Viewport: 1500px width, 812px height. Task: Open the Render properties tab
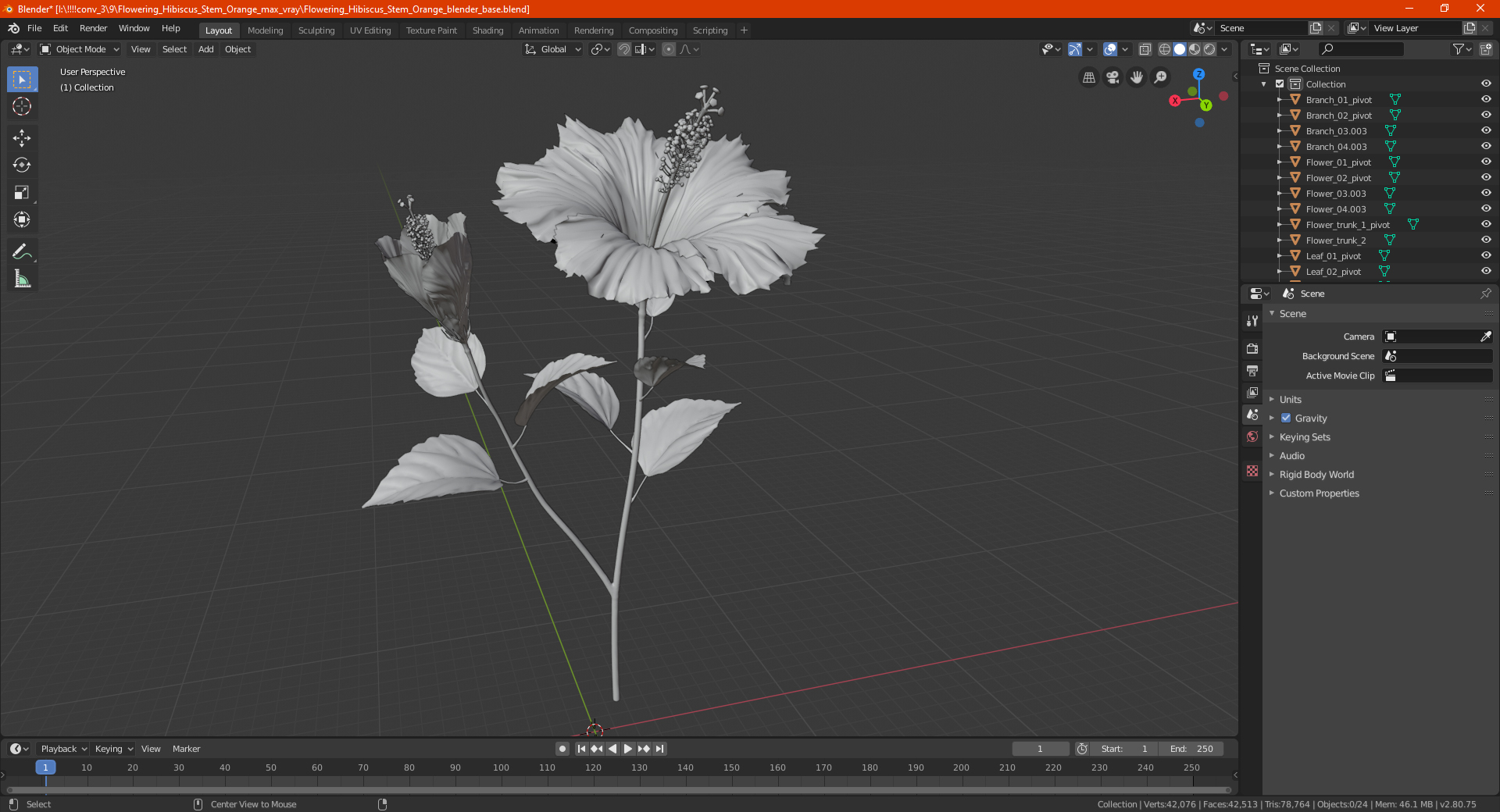pyautogui.click(x=1252, y=348)
